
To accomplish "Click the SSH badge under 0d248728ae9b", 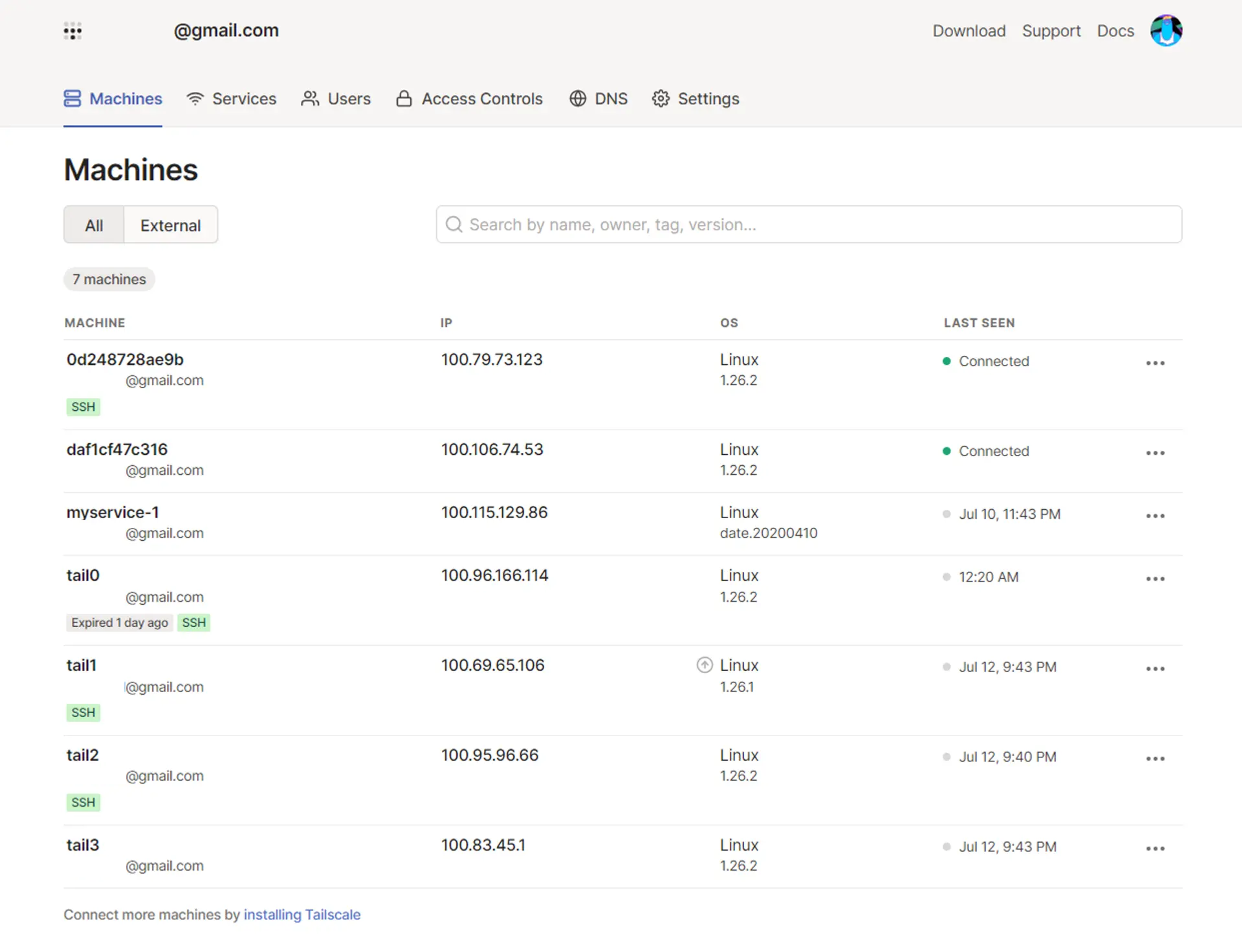I will tap(83, 407).
